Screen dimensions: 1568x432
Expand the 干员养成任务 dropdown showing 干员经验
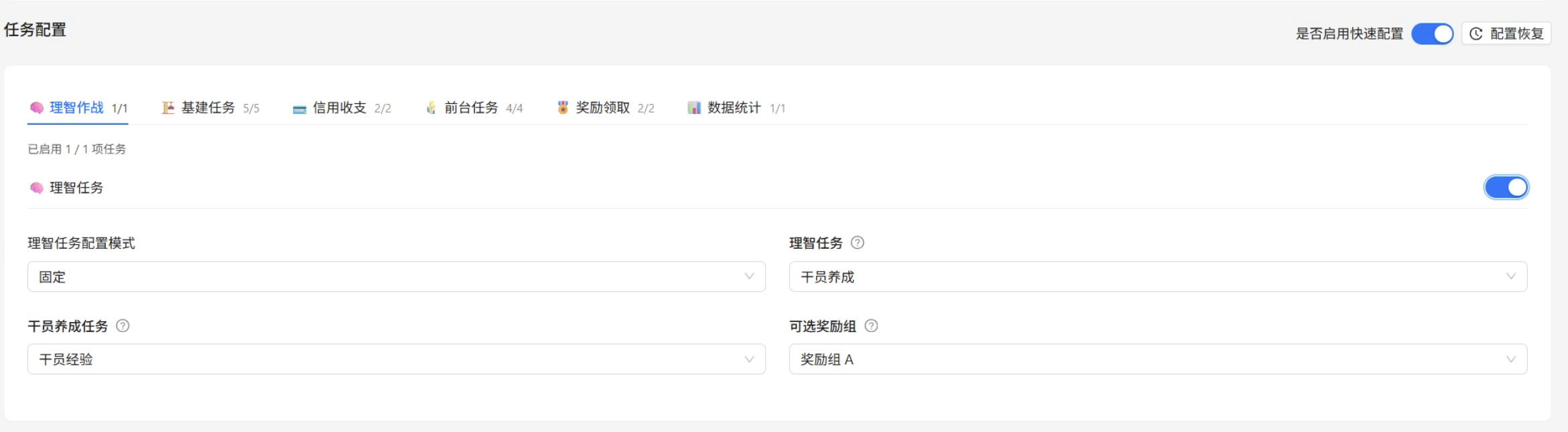[396, 360]
